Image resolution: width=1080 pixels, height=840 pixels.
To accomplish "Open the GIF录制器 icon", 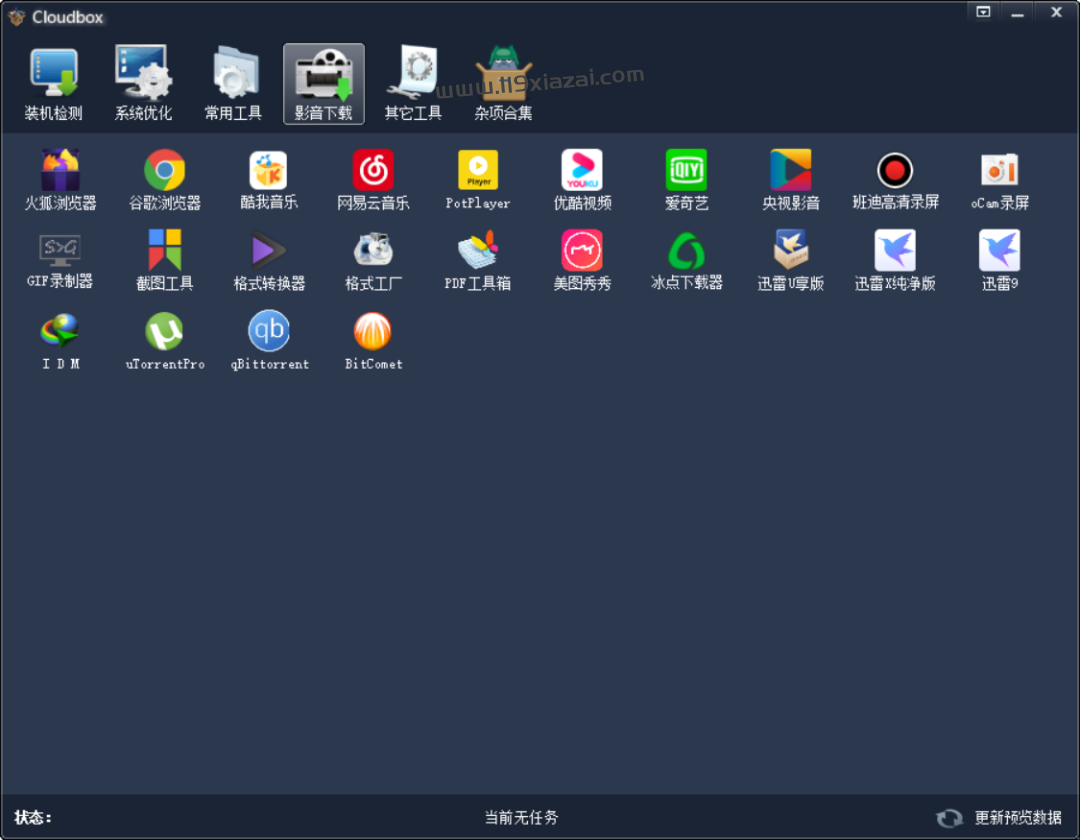I will point(60,250).
